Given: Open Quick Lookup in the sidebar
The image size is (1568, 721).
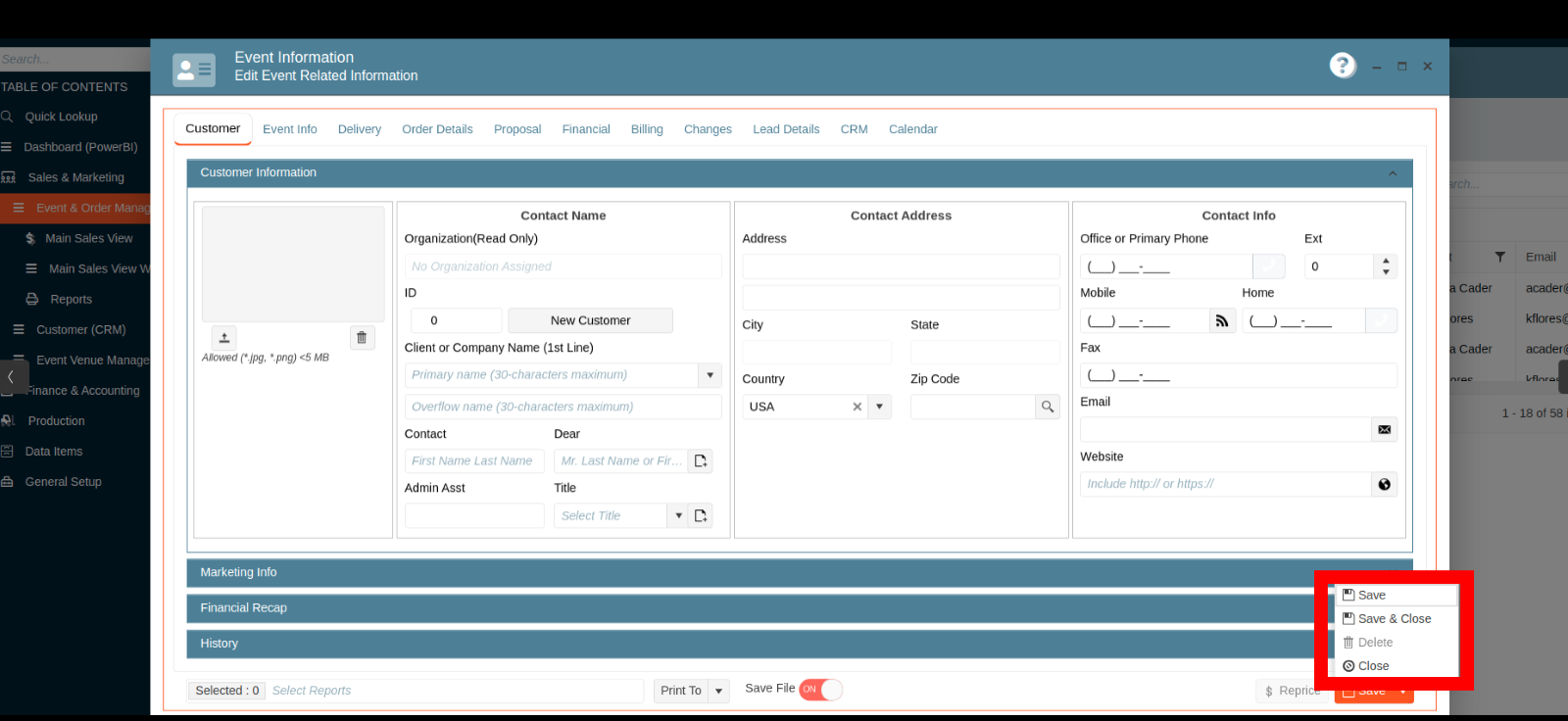Looking at the screenshot, I should [61, 117].
